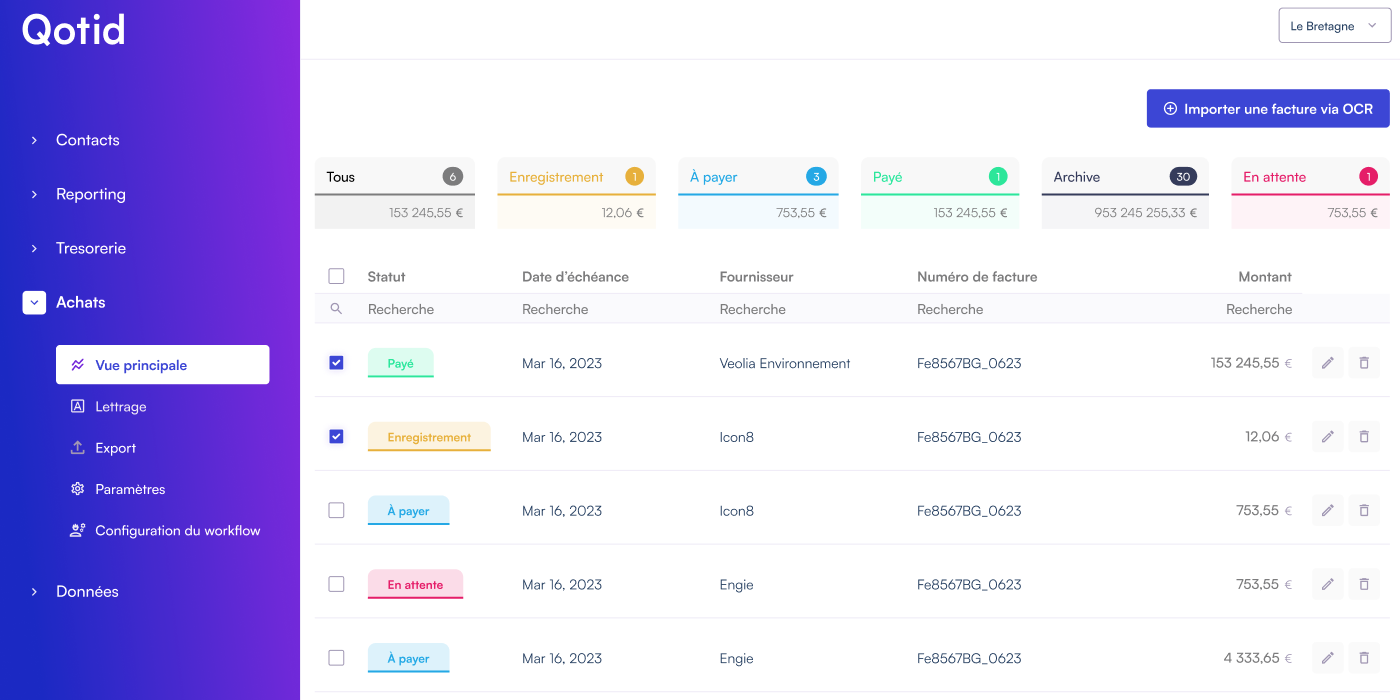Click the search magnifier in the Statut column
Image resolution: width=1400 pixels, height=700 pixels.
coord(336,309)
